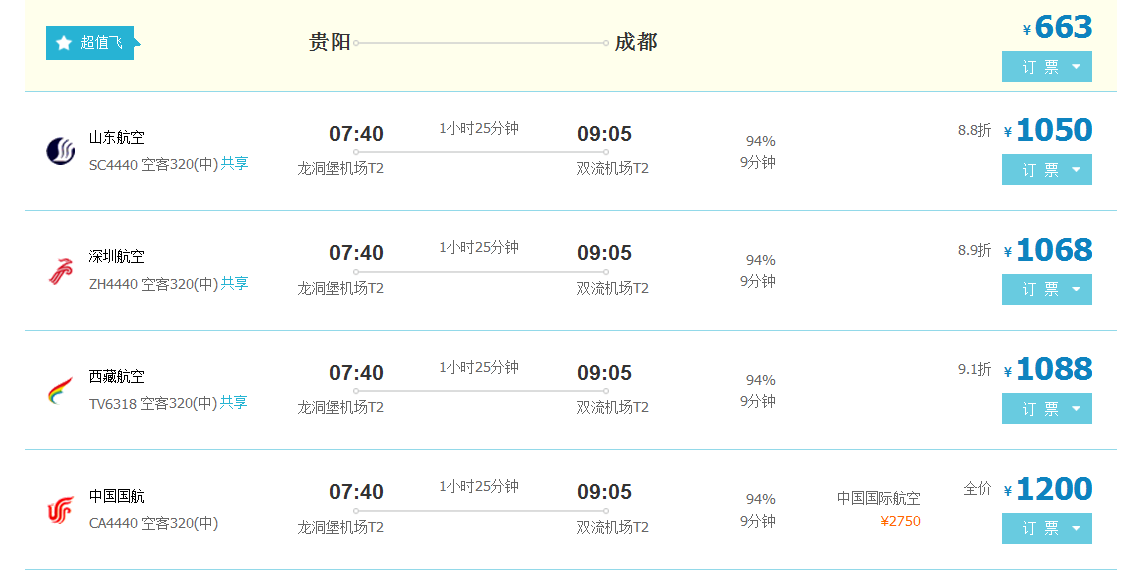Click 双流机场T2 on the ZH4440 row

[613, 288]
